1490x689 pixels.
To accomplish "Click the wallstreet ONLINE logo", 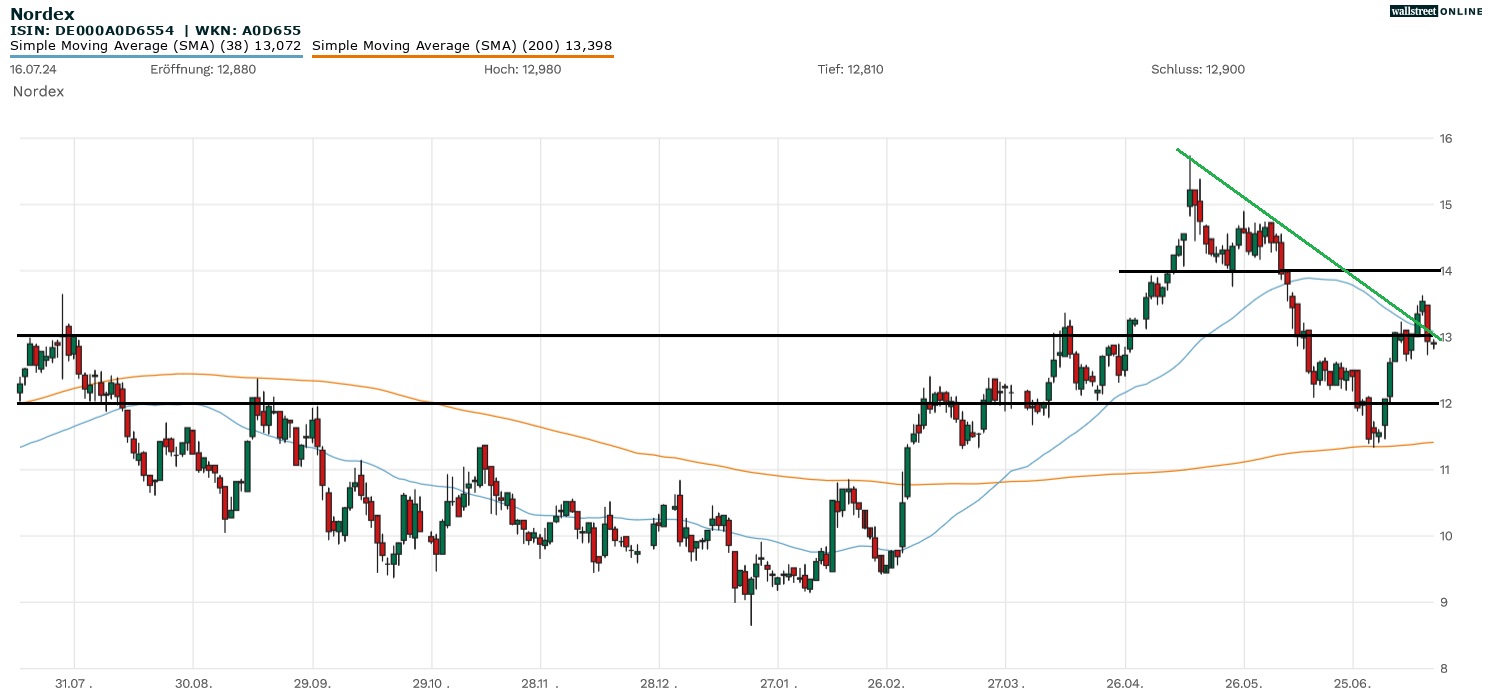I will coord(1436,11).
